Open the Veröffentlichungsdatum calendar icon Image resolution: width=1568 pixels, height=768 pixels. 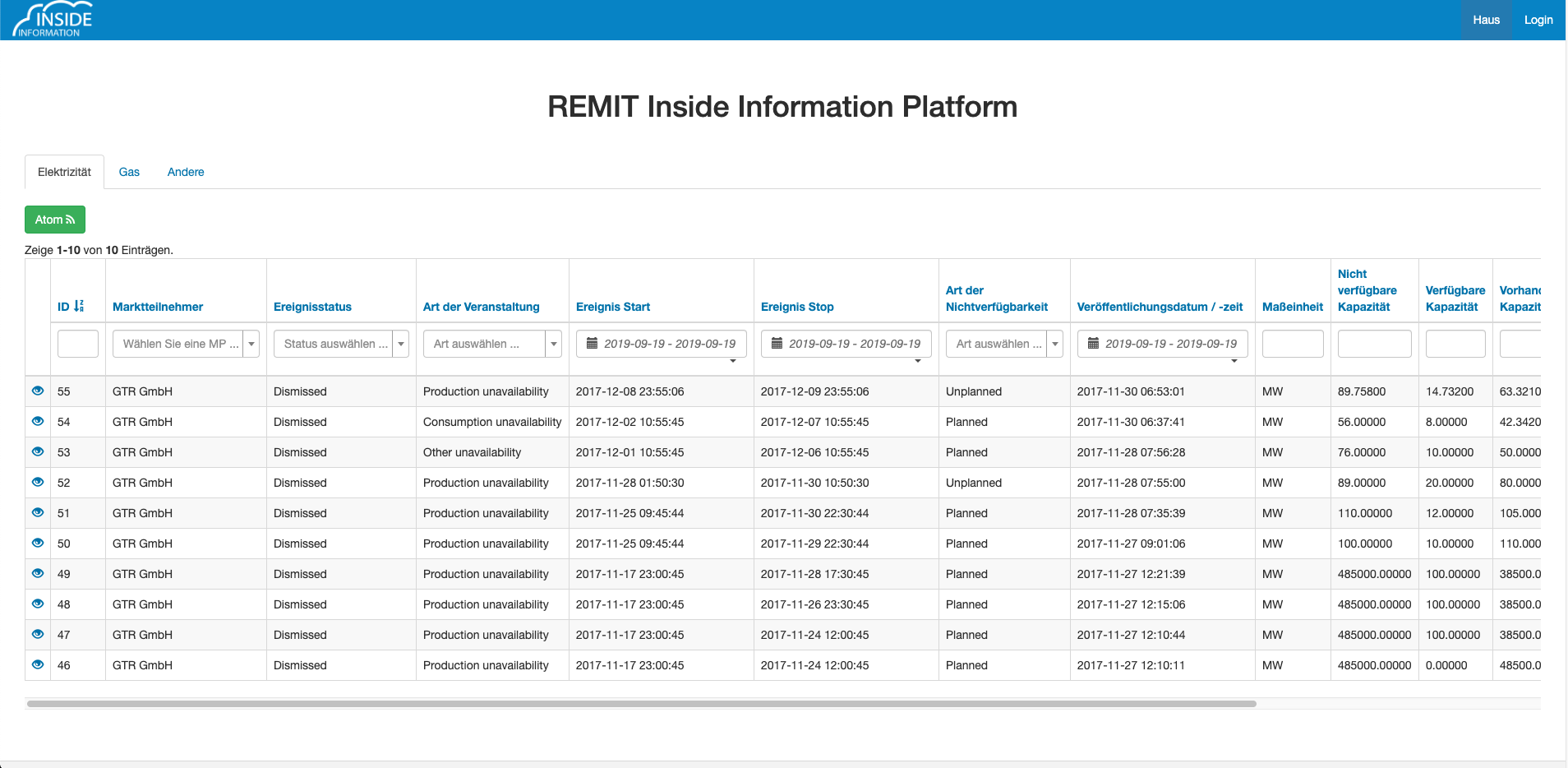point(1093,343)
